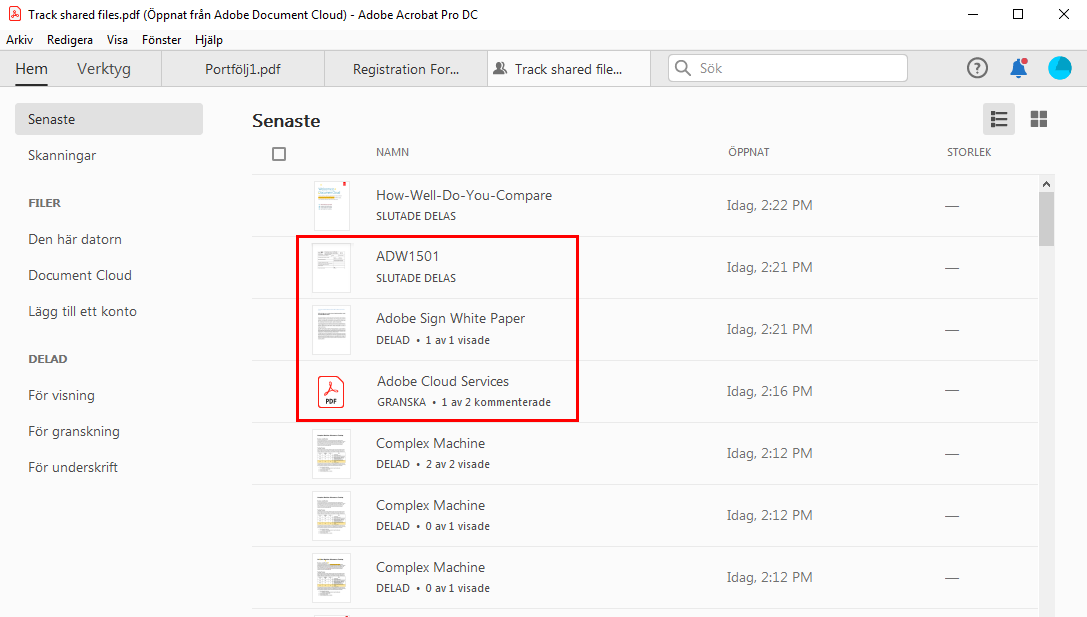This screenshot has width=1087, height=617.
Task: Switch to list view
Action: 998,119
